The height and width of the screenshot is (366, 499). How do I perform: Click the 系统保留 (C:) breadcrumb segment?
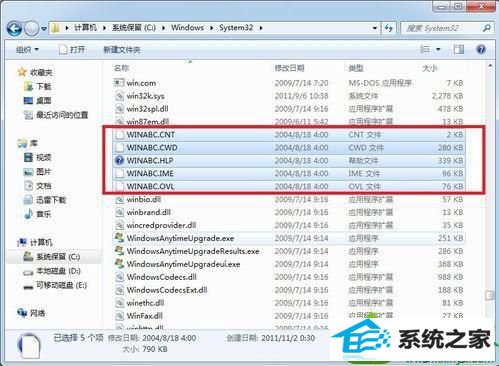coord(134,28)
